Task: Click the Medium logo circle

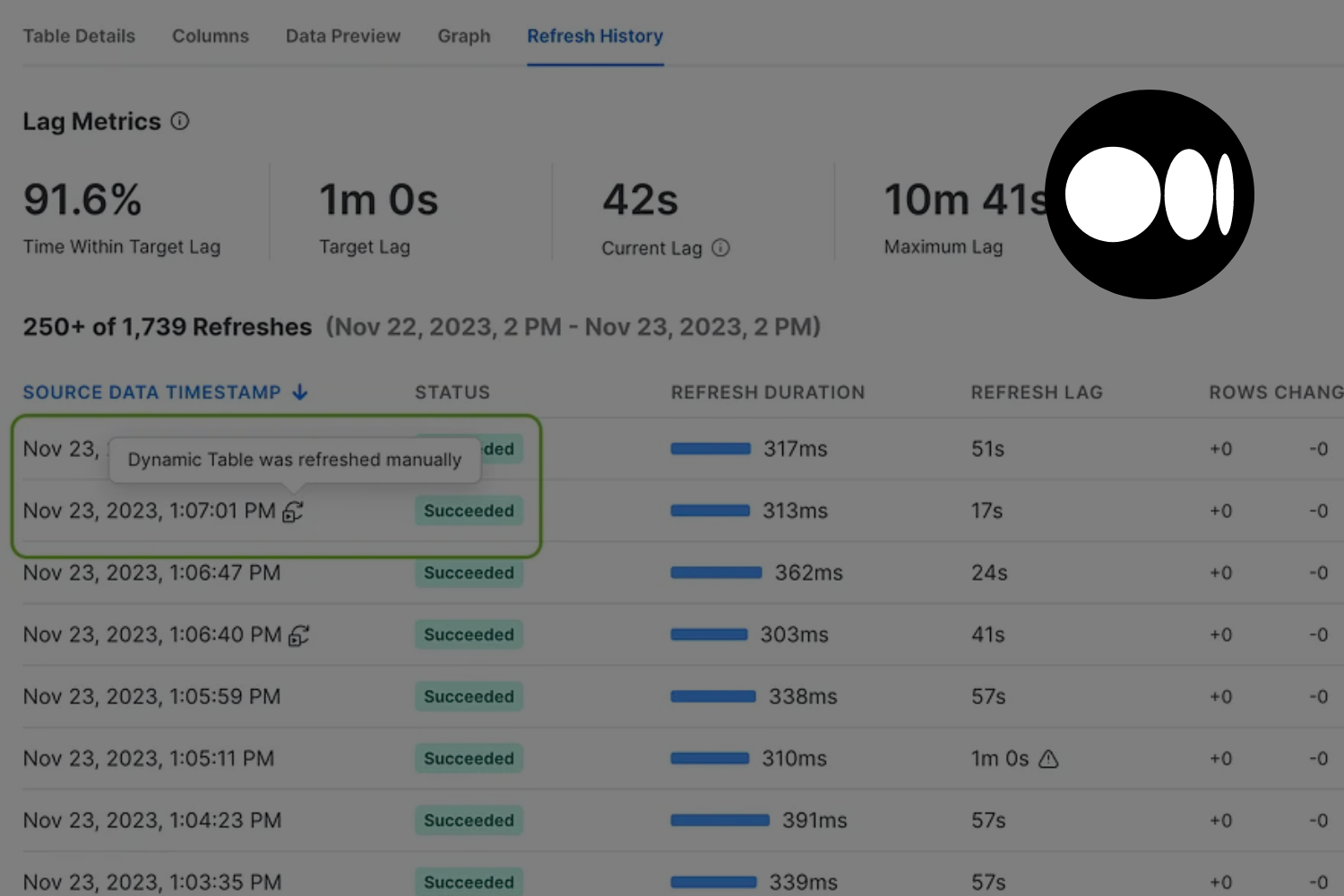Action: [x=1150, y=194]
